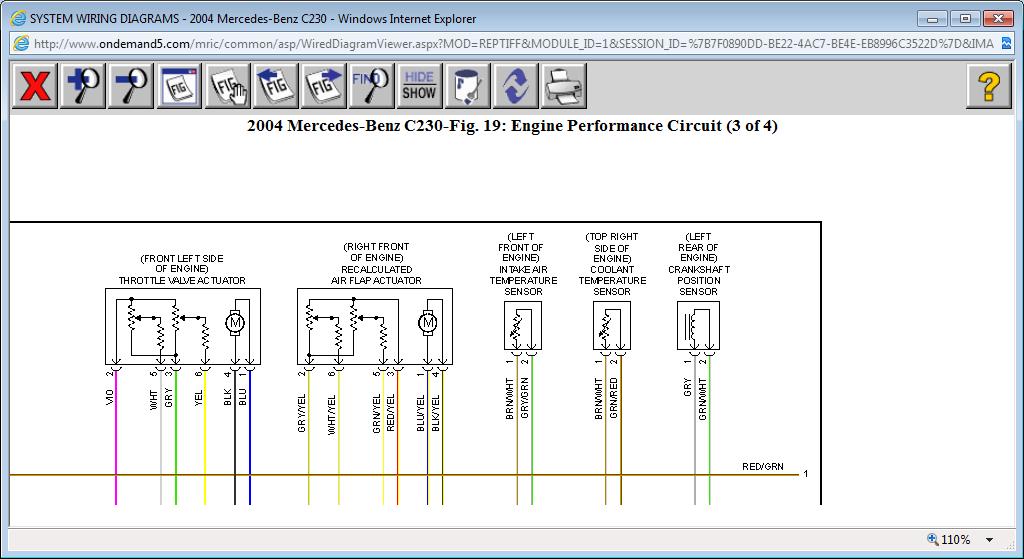Click the blue refresh arrows icon

tap(516, 87)
